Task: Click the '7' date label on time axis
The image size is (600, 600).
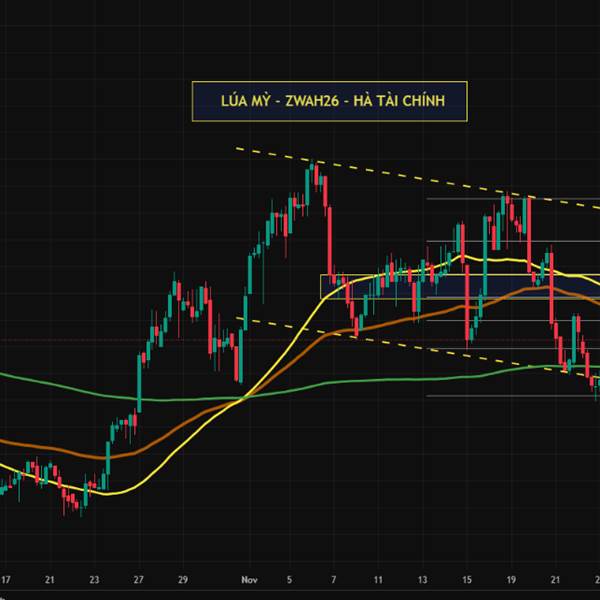Action: [x=334, y=580]
